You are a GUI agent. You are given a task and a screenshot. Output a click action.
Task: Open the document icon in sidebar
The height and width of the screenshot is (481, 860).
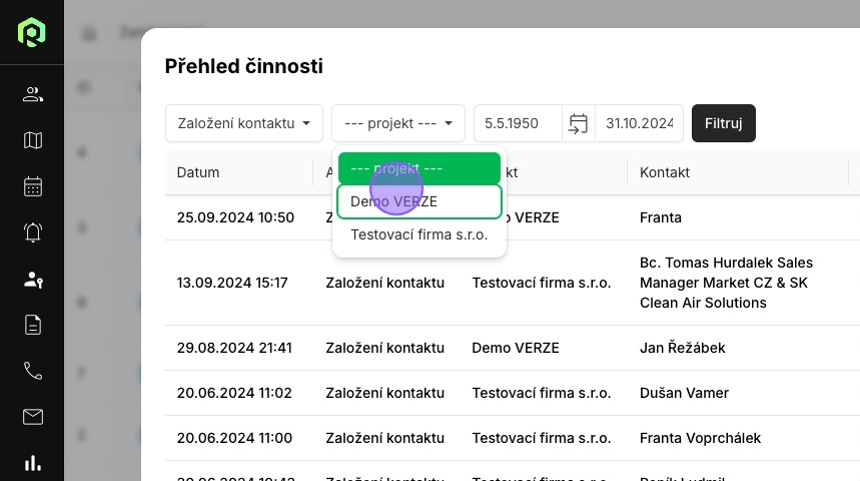(x=33, y=325)
